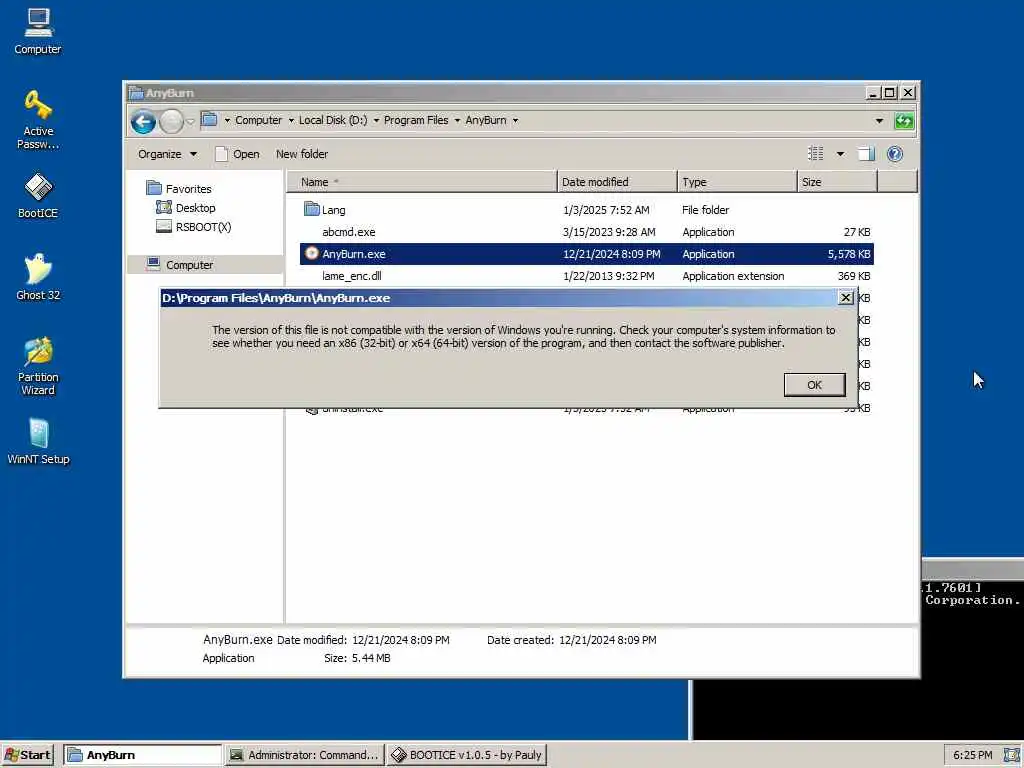
Task: Close the AnyBurn.exe error dialog
Action: point(846,298)
